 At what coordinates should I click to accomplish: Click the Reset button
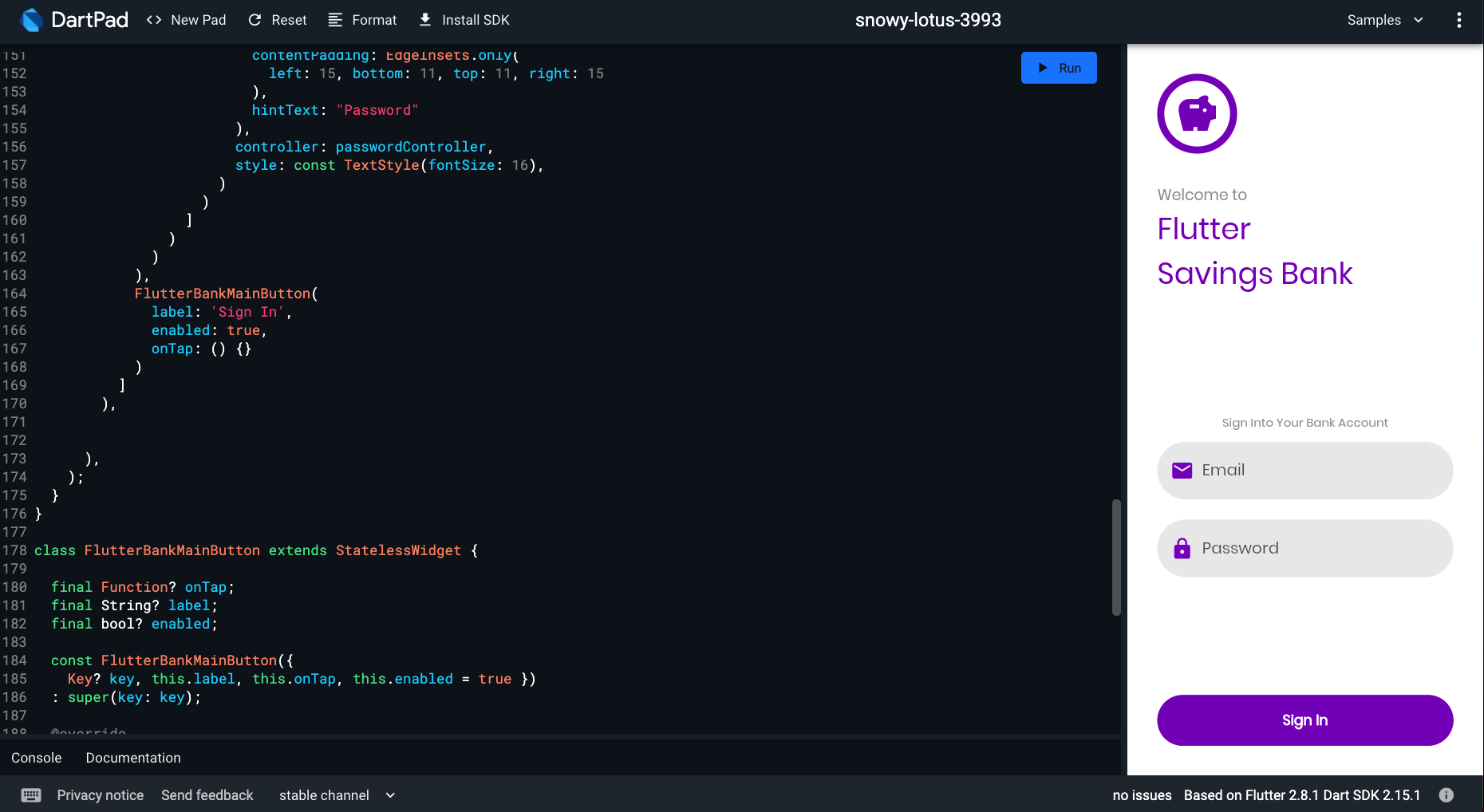(278, 20)
